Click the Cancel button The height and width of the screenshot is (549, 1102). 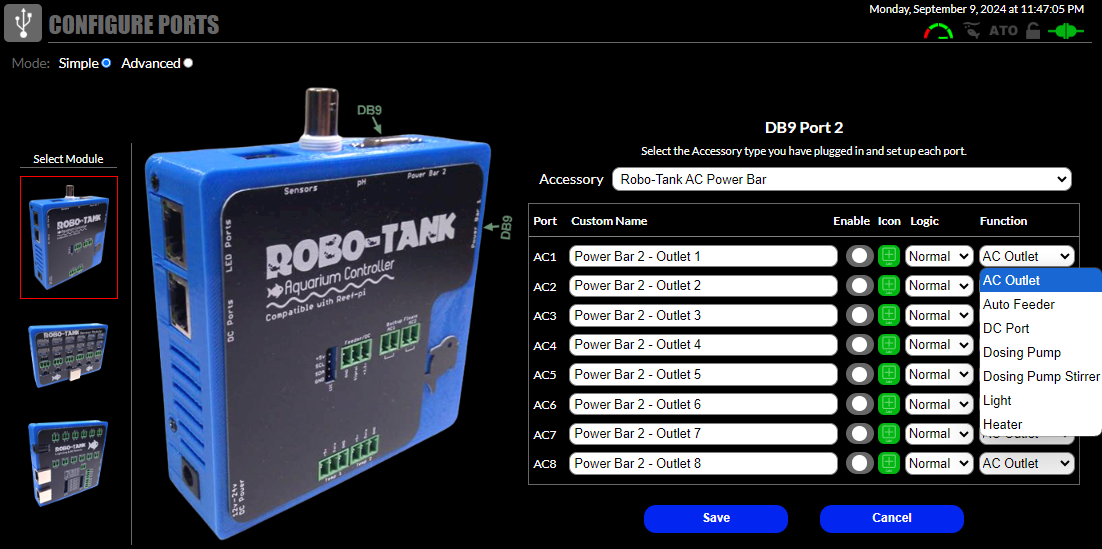tap(891, 518)
